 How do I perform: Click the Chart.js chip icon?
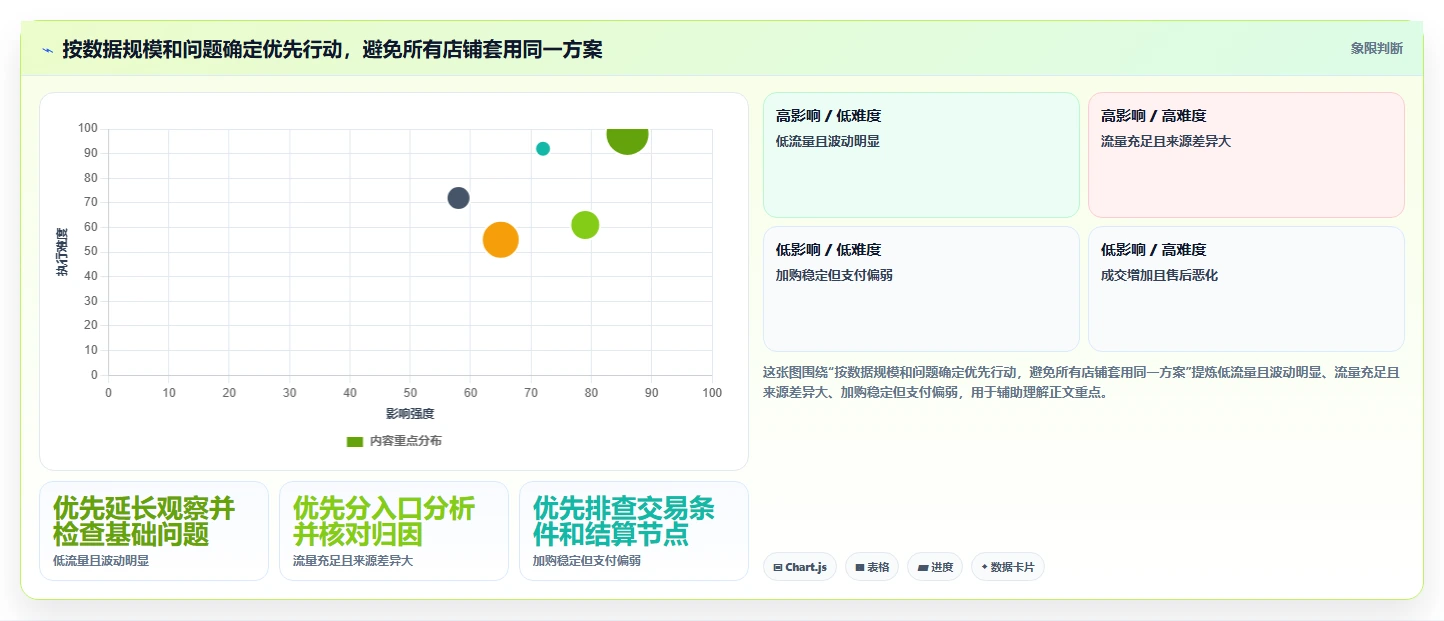coord(778,567)
